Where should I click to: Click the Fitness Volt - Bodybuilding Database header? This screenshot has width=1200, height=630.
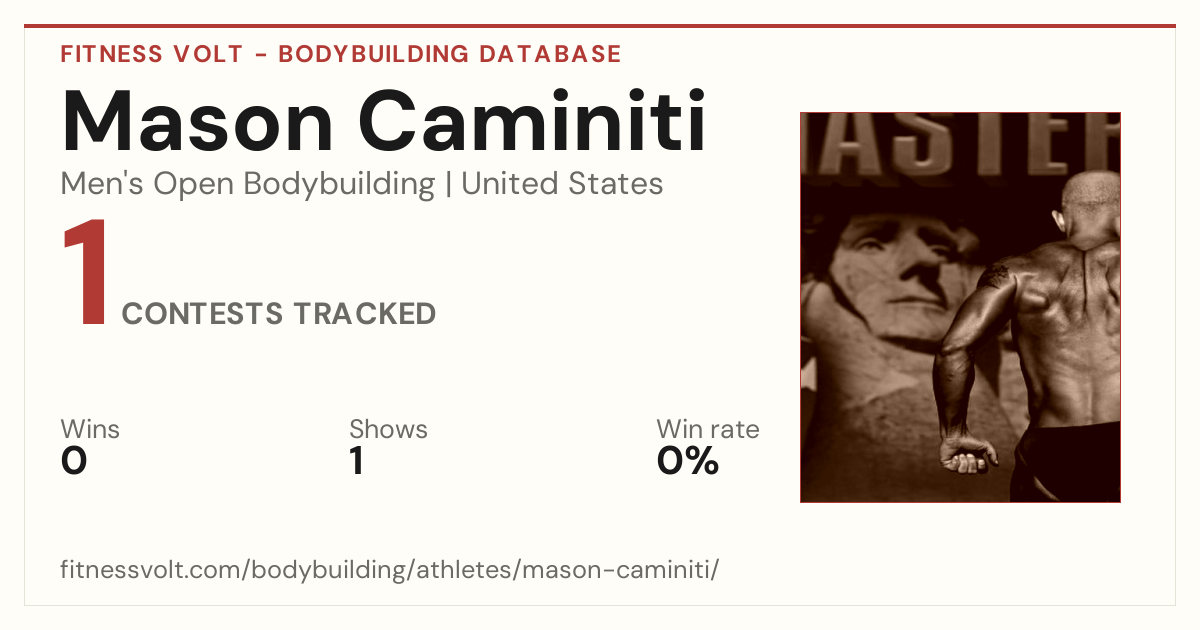(x=341, y=54)
